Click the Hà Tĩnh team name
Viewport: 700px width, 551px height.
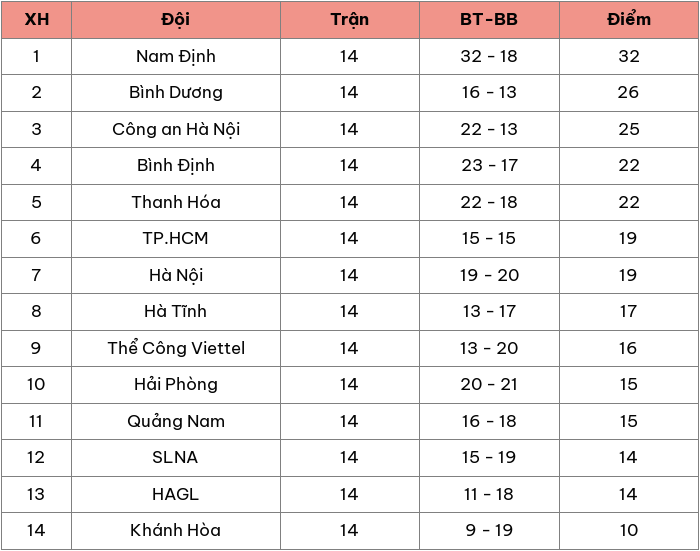(x=176, y=311)
